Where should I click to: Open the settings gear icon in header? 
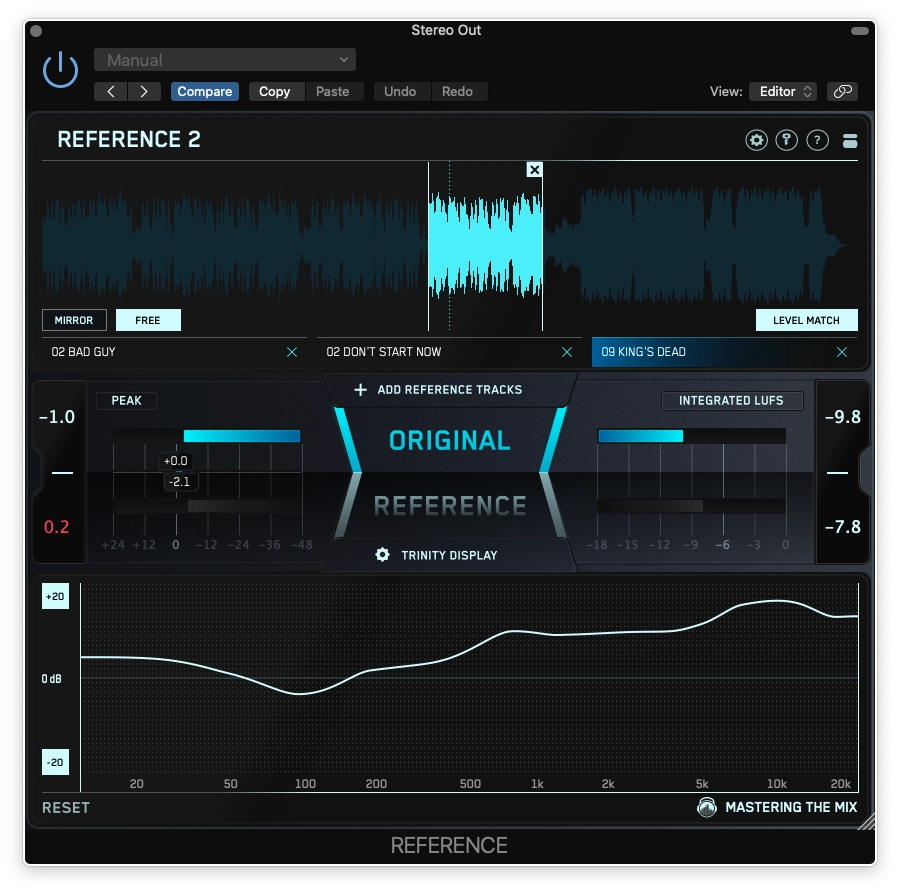click(756, 140)
